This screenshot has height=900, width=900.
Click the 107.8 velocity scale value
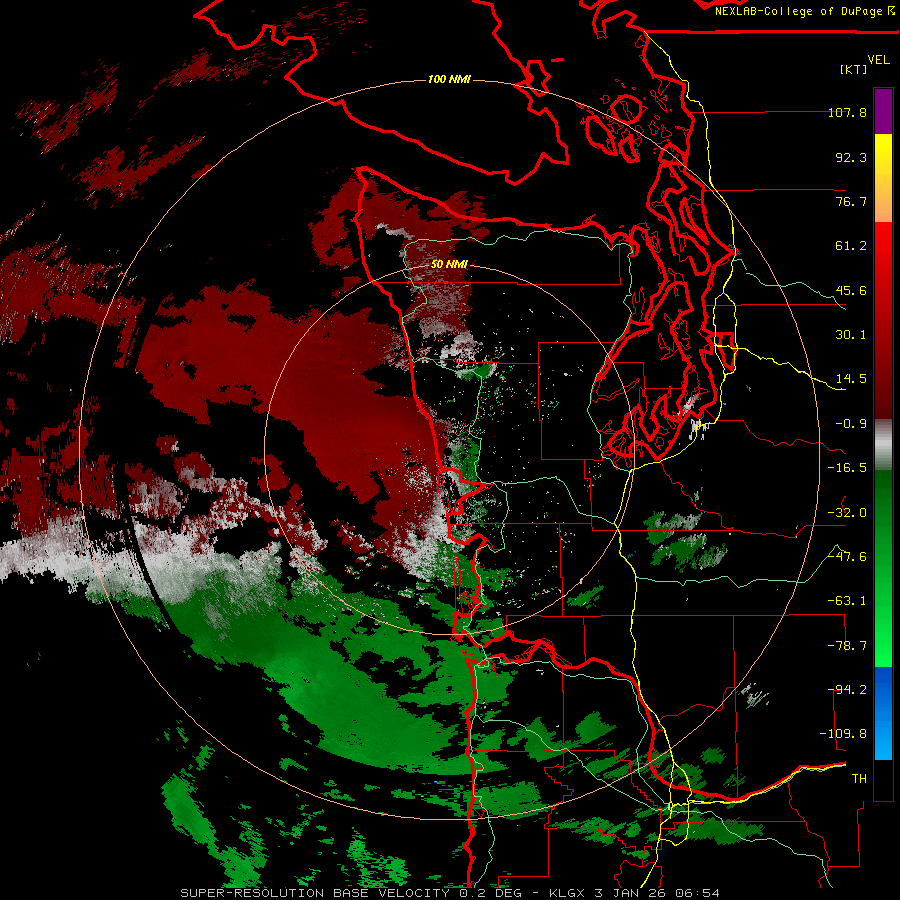coord(847,112)
